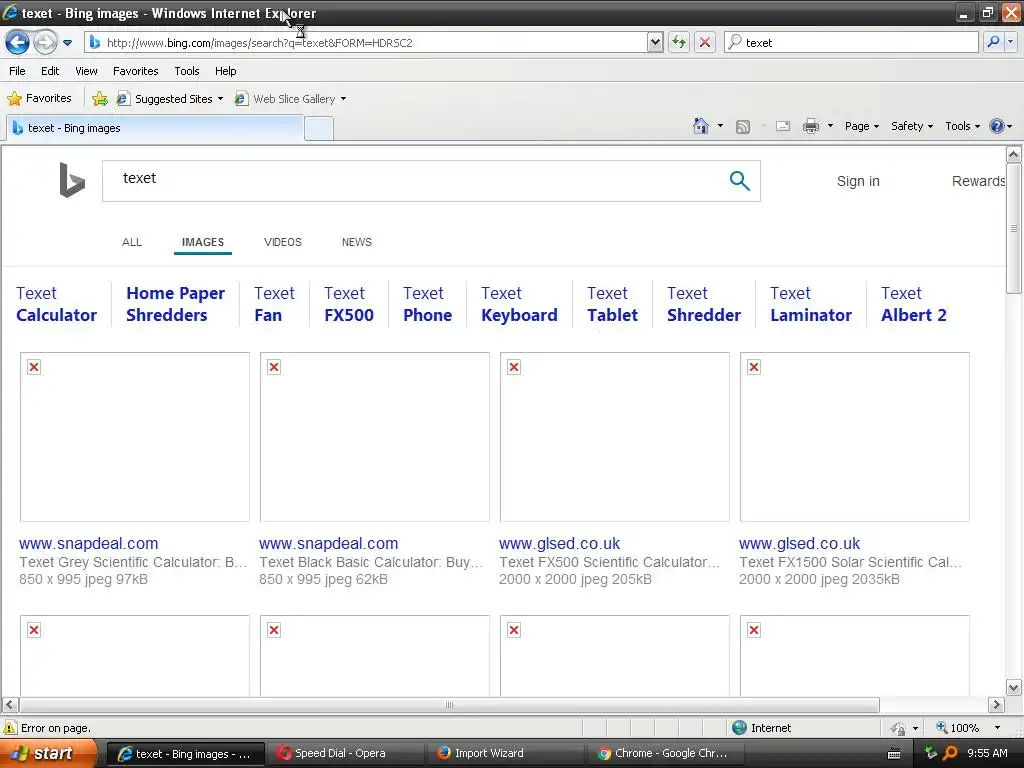The image size is (1024, 768).
Task: Click the Home page icon
Action: click(x=701, y=126)
